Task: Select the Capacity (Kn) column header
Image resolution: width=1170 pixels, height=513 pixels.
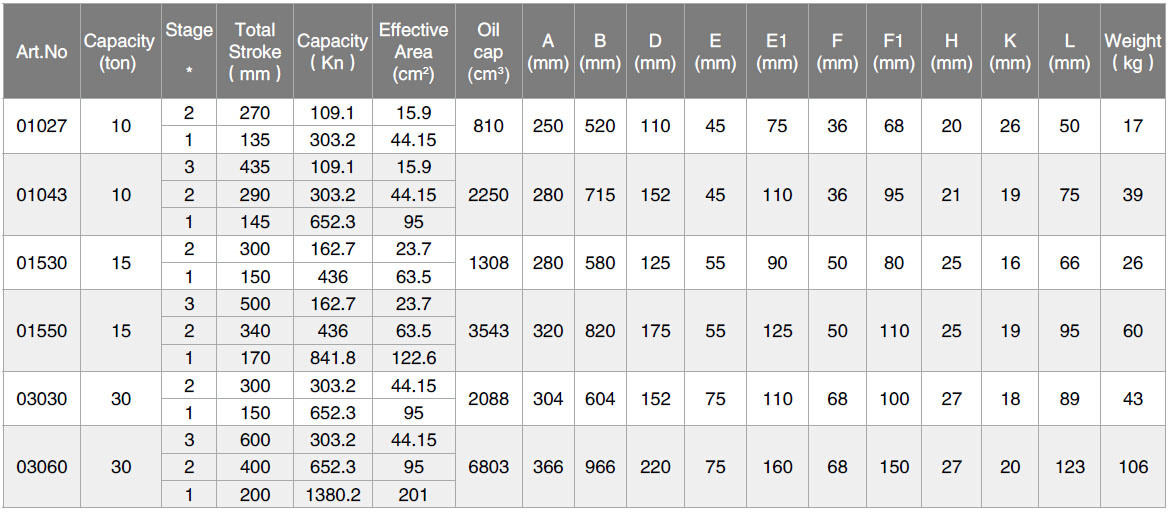Action: coord(332,51)
